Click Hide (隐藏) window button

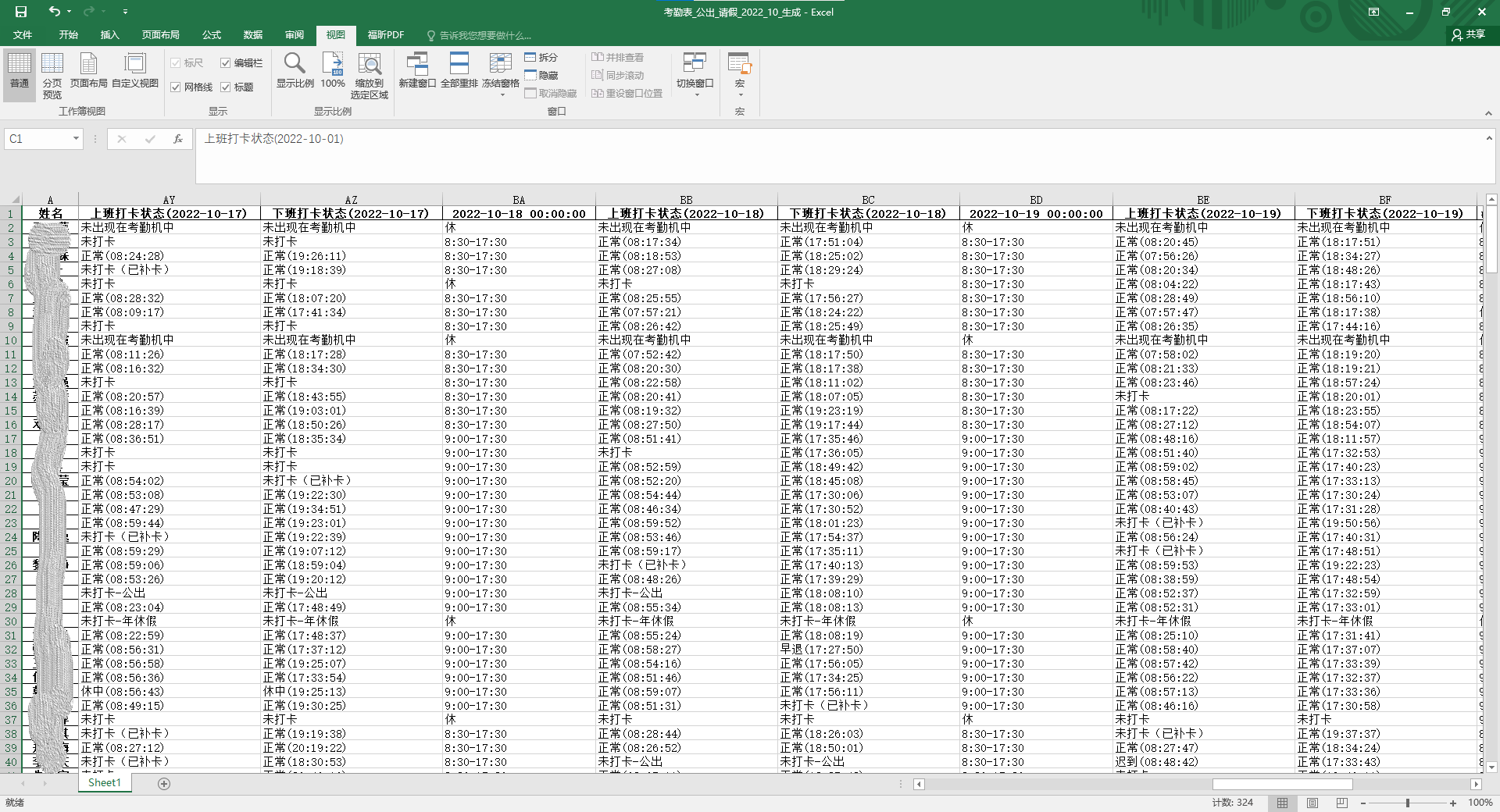click(541, 76)
